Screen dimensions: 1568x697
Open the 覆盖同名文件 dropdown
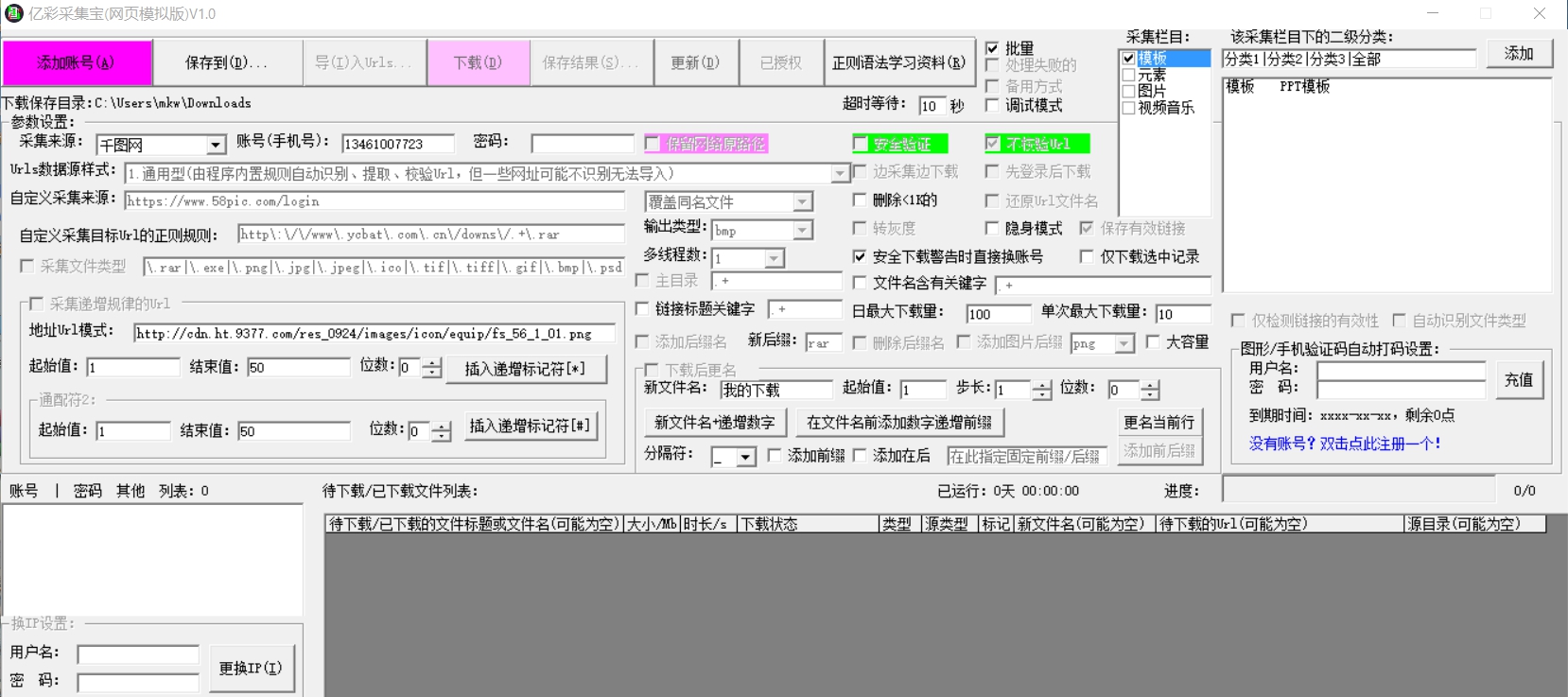[x=802, y=201]
